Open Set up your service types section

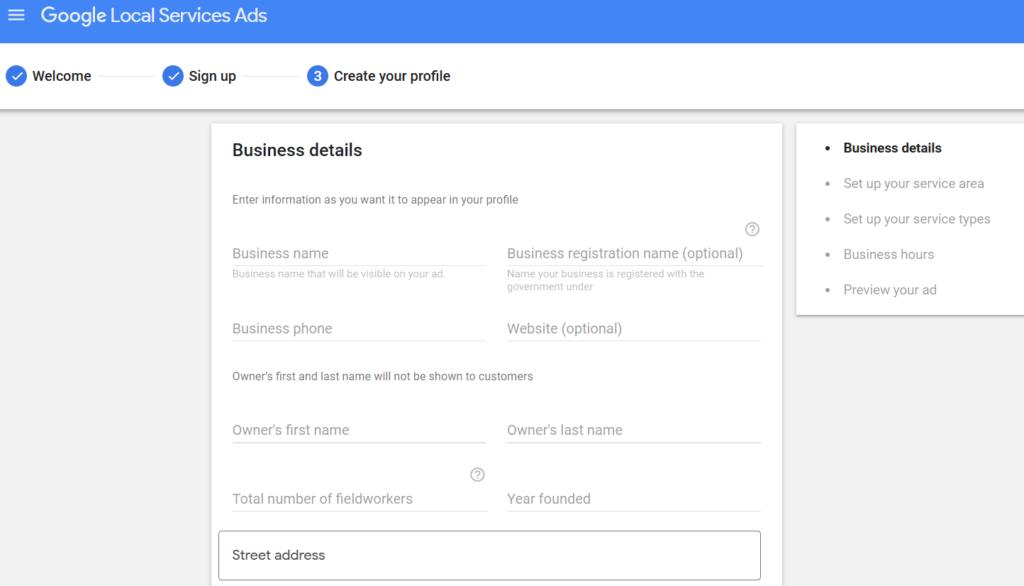[916, 219]
